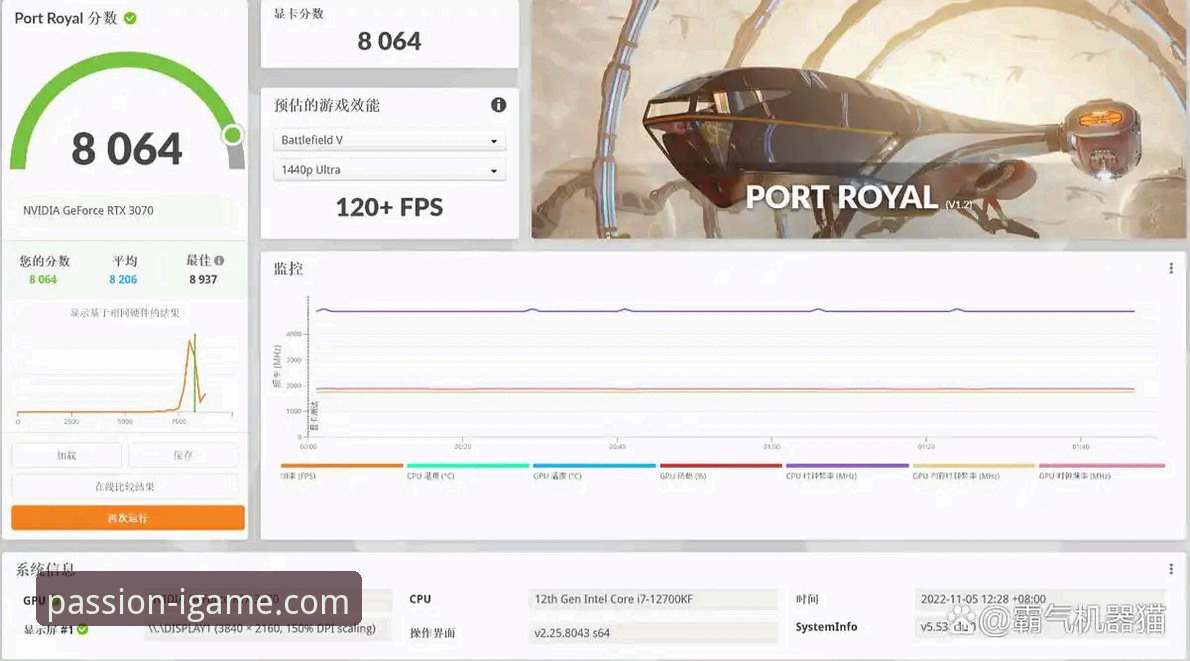Click the 120+ FPS estimate text
The height and width of the screenshot is (661, 1190).
389,207
